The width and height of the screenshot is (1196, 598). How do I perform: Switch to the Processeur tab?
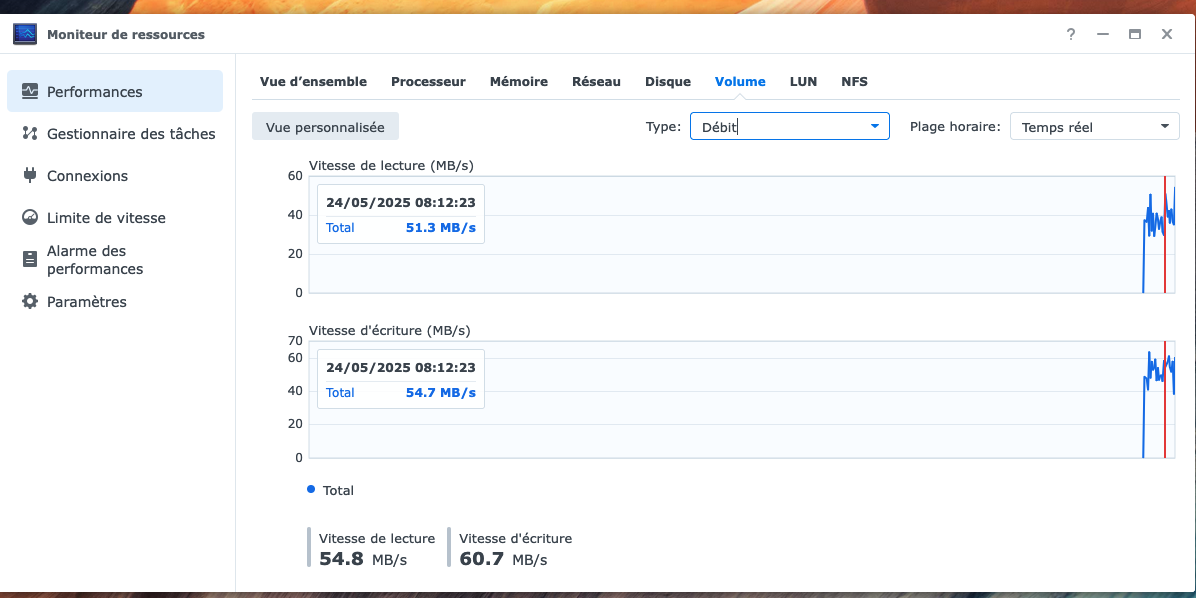[428, 82]
